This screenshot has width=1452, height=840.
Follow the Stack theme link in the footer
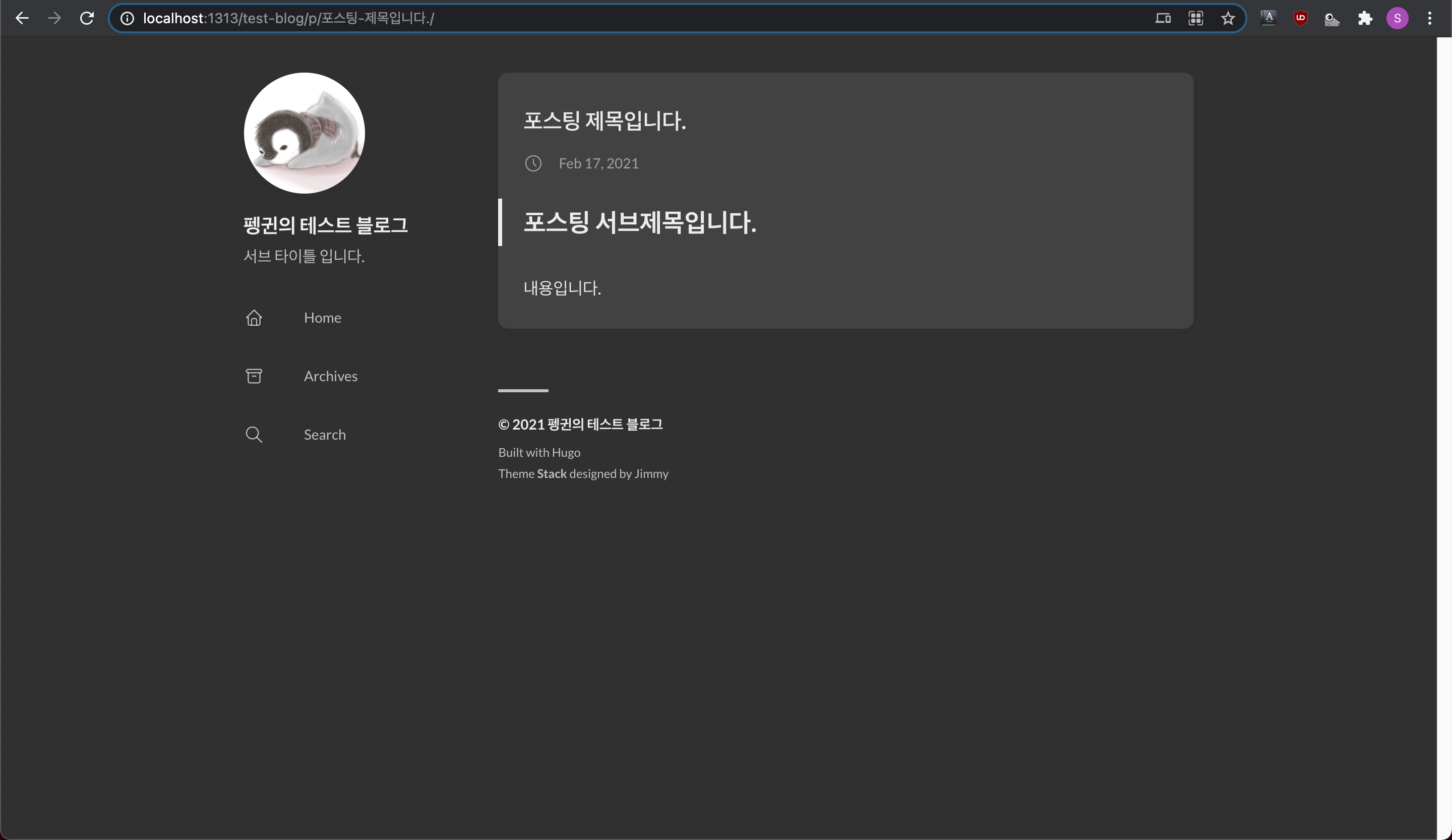(x=552, y=473)
